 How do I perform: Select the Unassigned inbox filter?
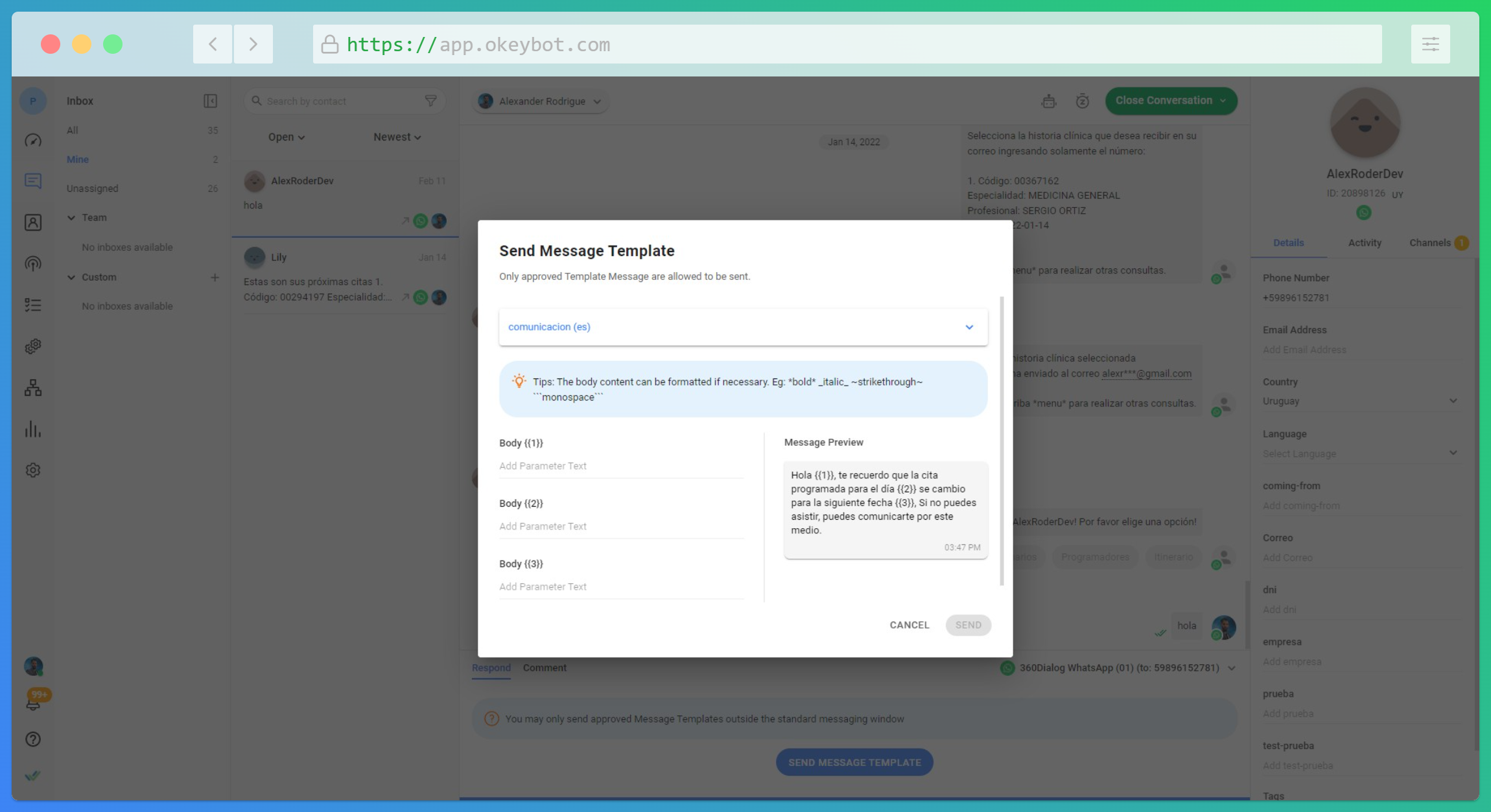pos(142,189)
